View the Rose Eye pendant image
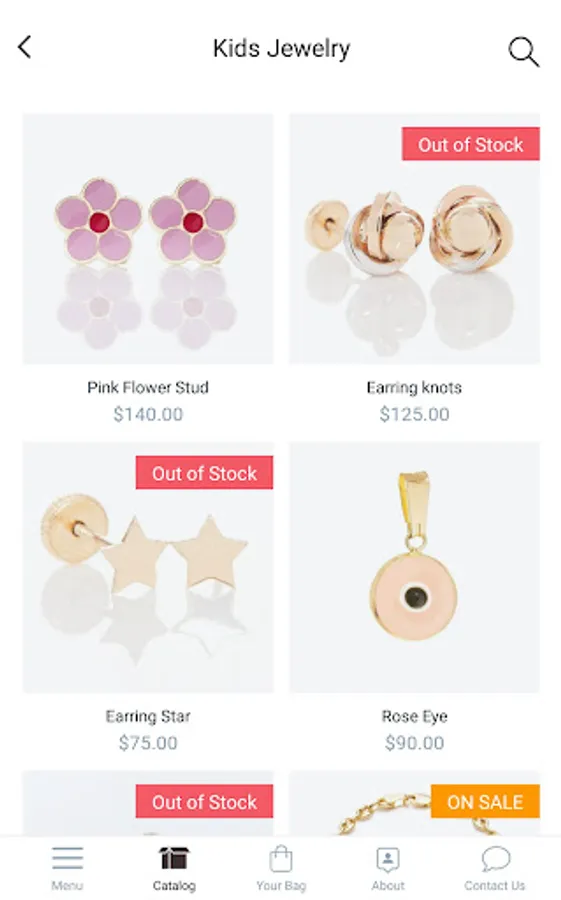 coord(415,567)
